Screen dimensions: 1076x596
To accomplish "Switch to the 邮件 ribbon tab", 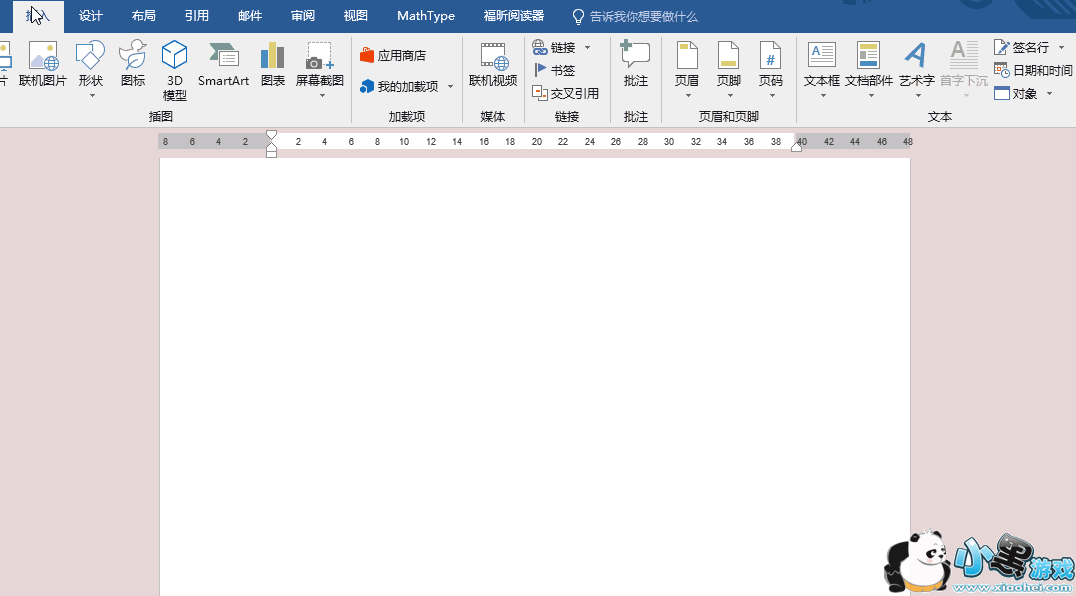I will pos(250,16).
